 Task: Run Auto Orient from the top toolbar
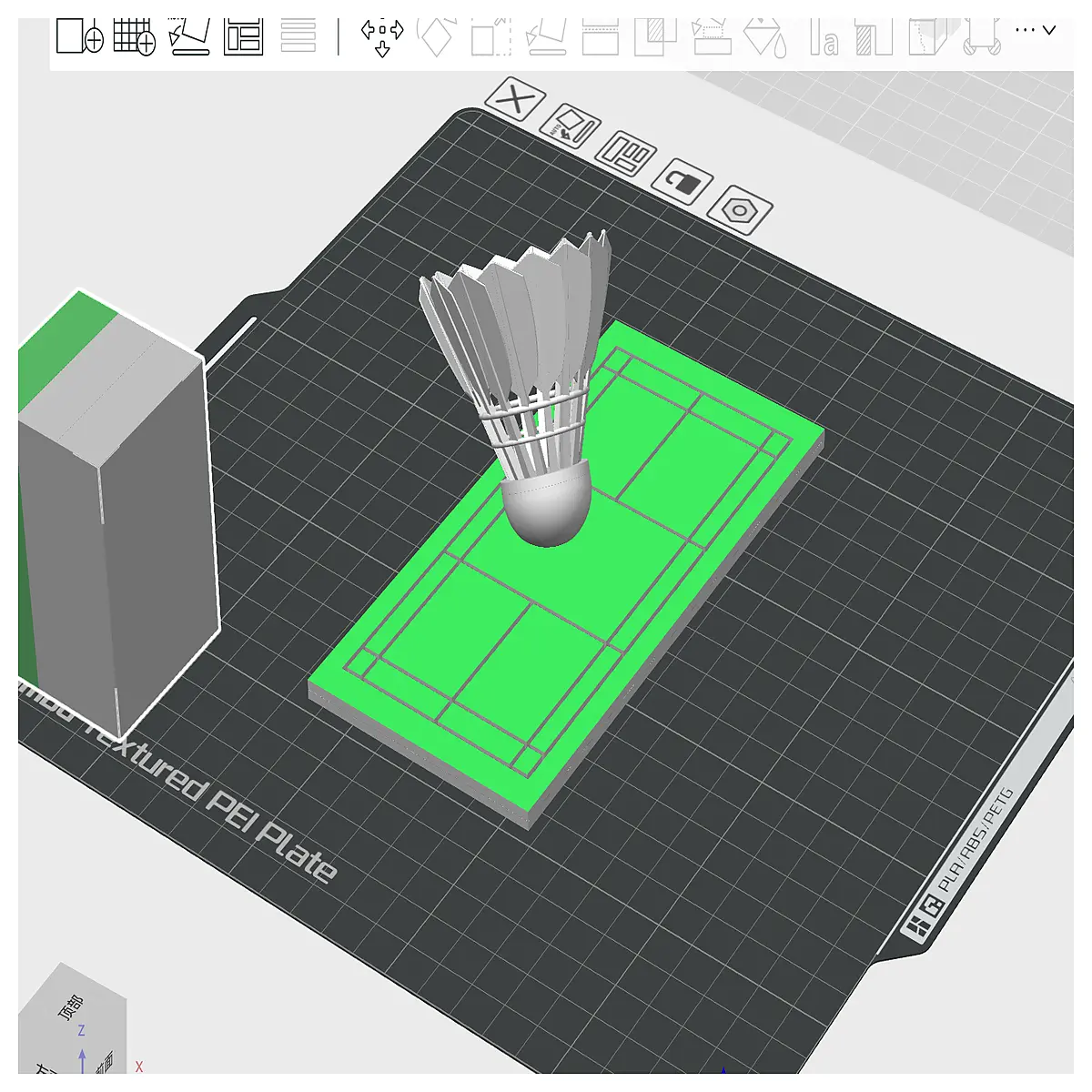point(190,36)
